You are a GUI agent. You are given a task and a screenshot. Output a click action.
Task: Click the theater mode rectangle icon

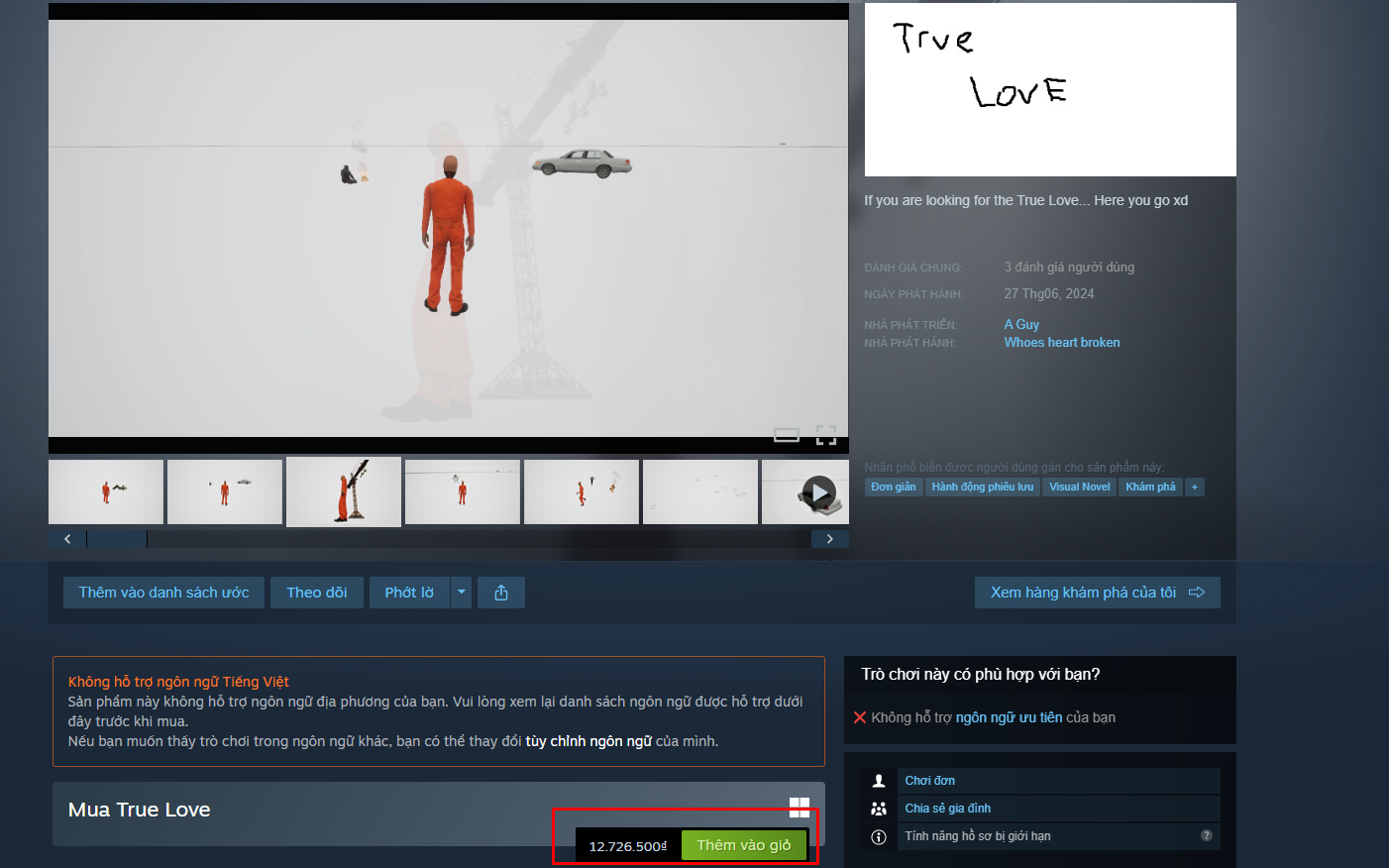tap(787, 435)
